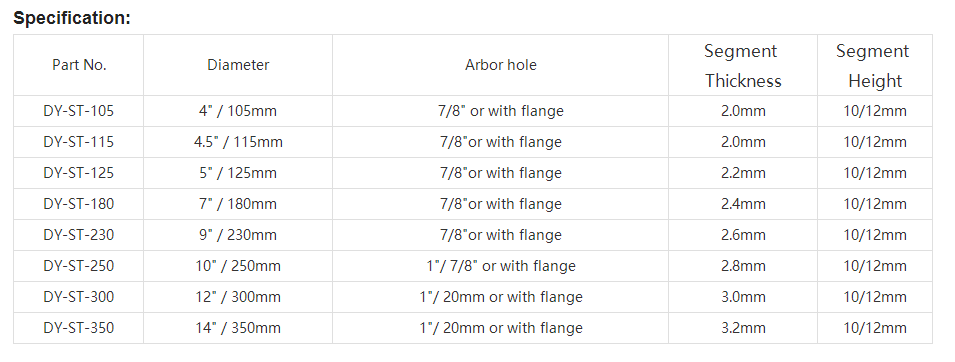Select part number DY-ST-180
Viewport: 955px width, 362px height.
79,204
